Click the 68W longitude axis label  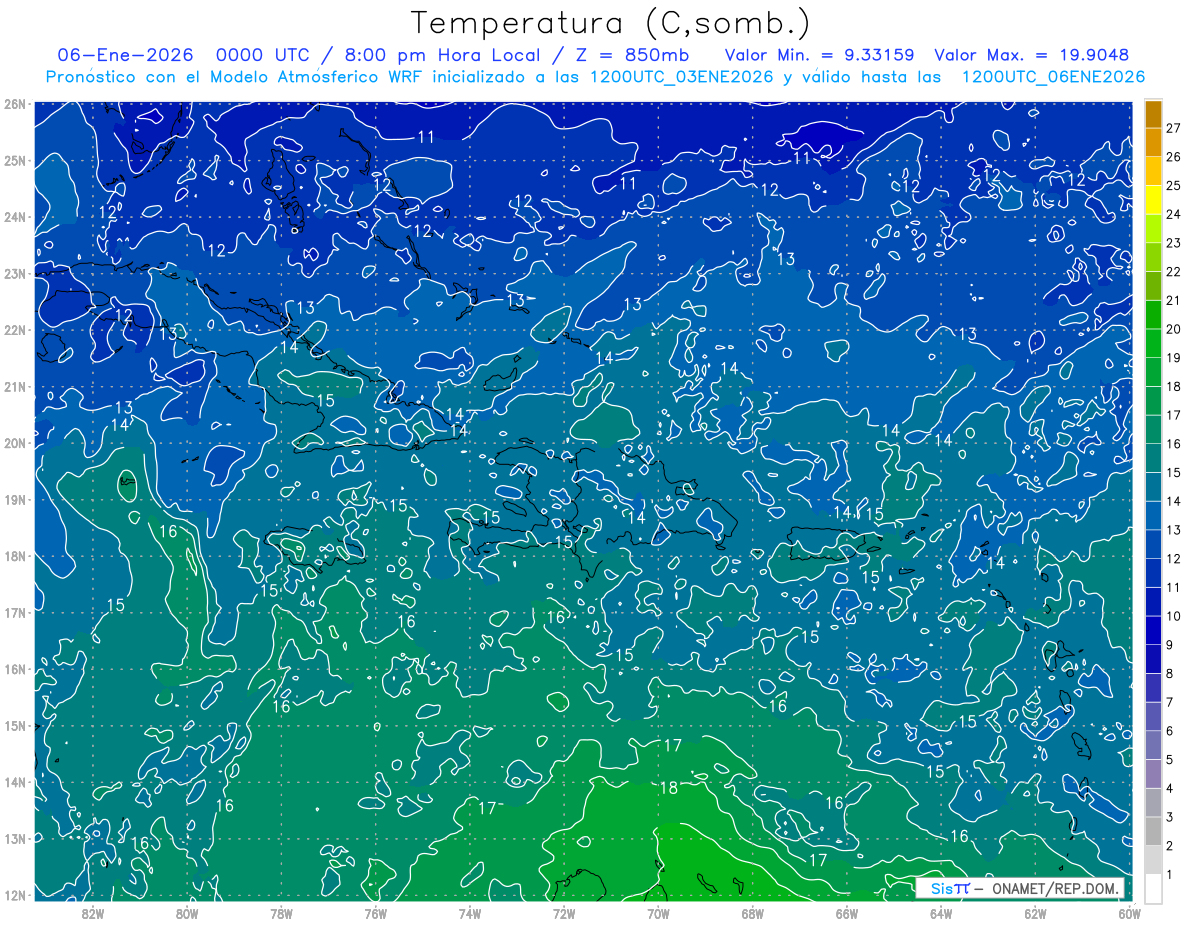[752, 912]
